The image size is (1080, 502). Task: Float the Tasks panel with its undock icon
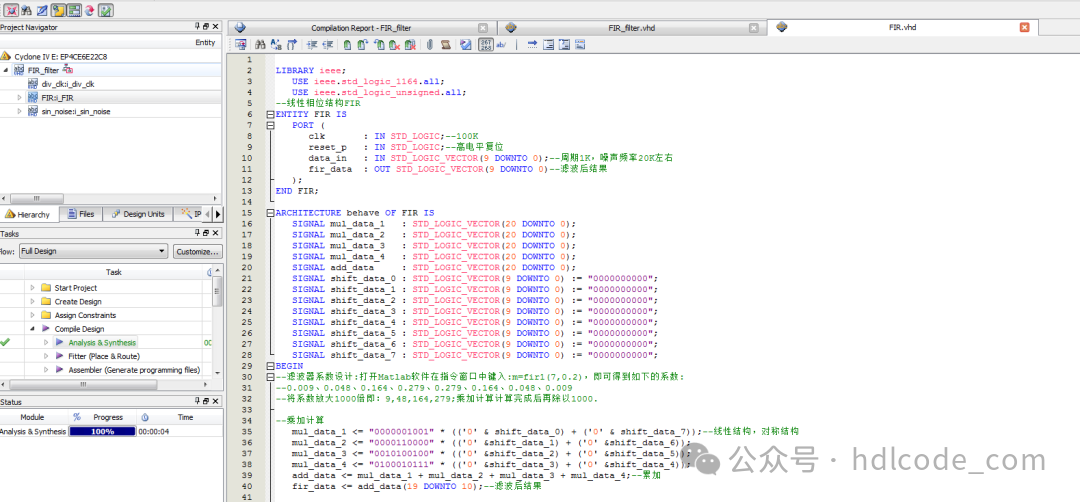[x=207, y=233]
